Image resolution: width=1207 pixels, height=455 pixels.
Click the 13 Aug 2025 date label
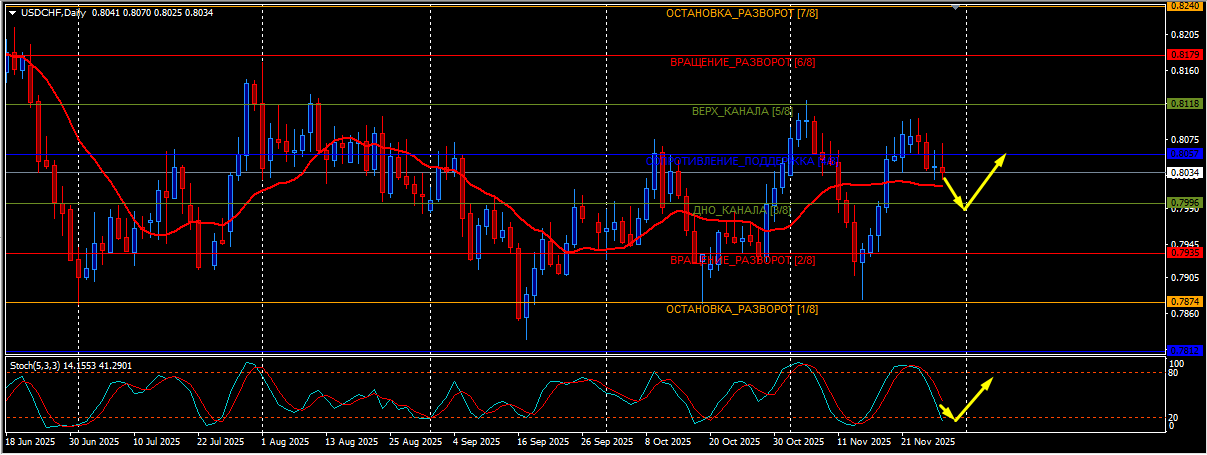(x=349, y=441)
